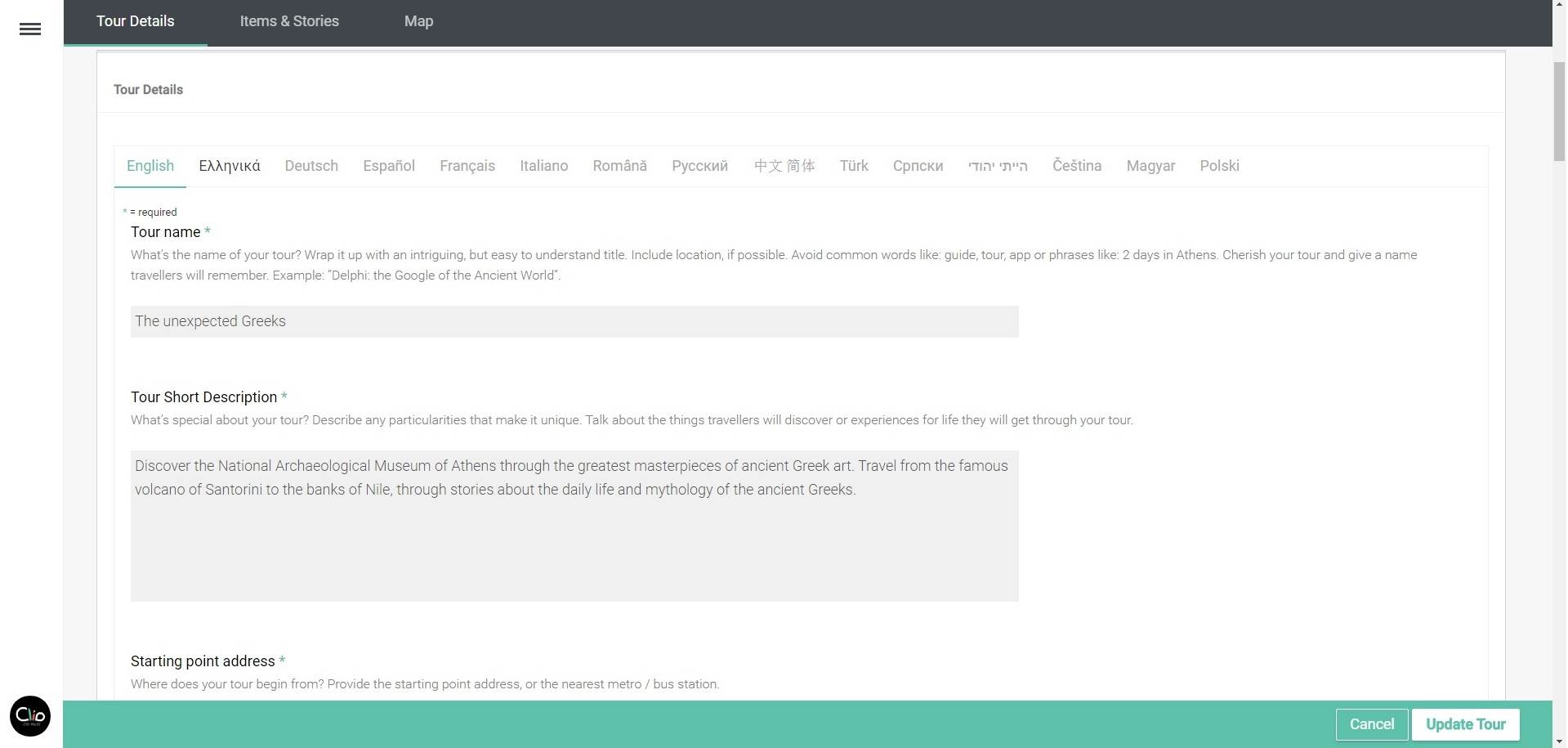Select the Српски language tab
This screenshot has height=748, width=1568.
[x=918, y=166]
